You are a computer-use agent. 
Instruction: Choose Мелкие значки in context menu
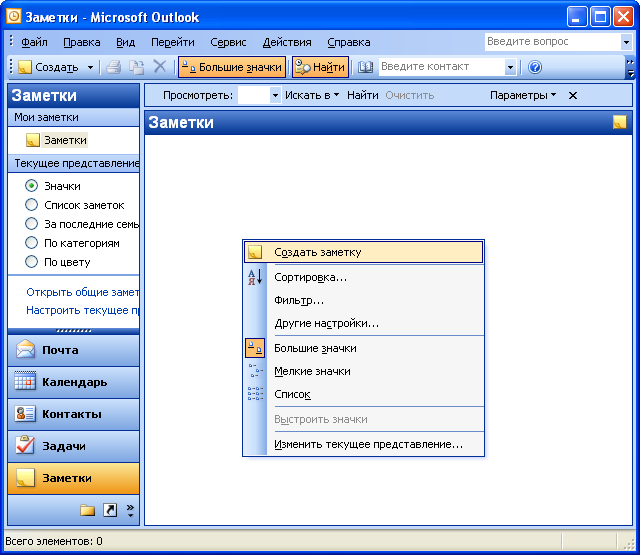pyautogui.click(x=364, y=371)
